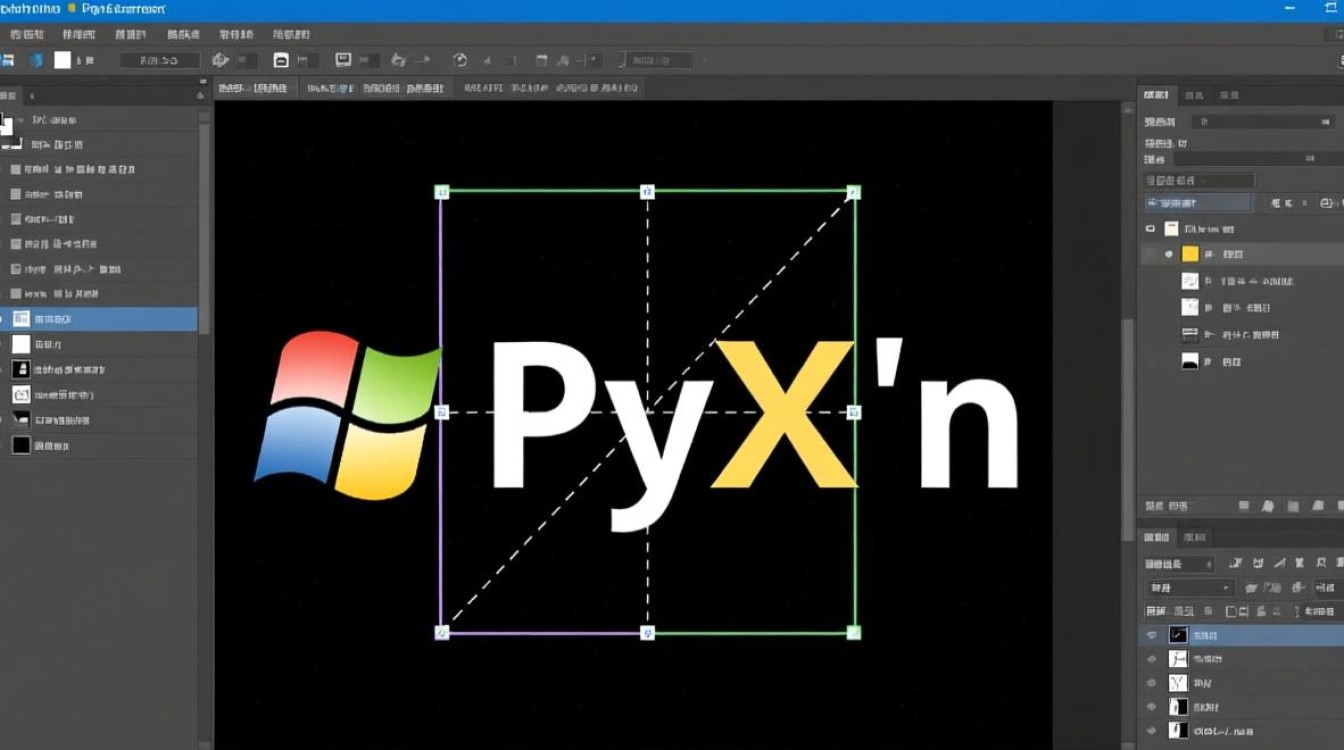The height and width of the screenshot is (750, 1344).
Task: Switch to the tab next to the Layers tab
Action: click(x=1194, y=536)
